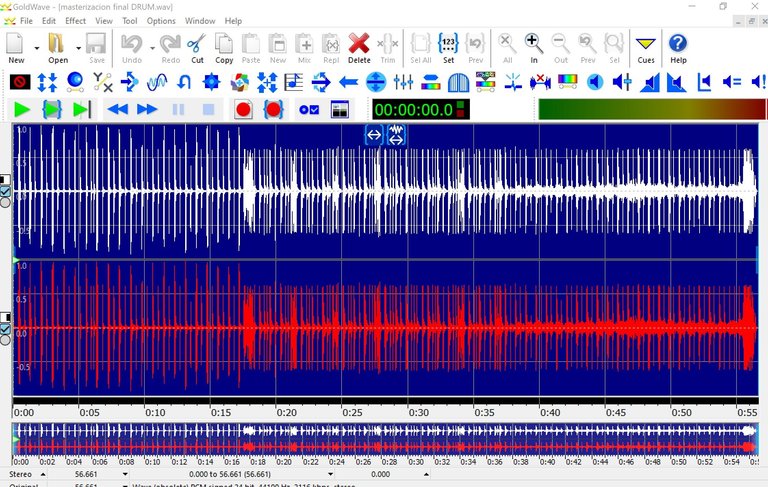Image resolution: width=768 pixels, height=487 pixels.
Task: Play the selection with bracketed play button
Action: click(52, 110)
